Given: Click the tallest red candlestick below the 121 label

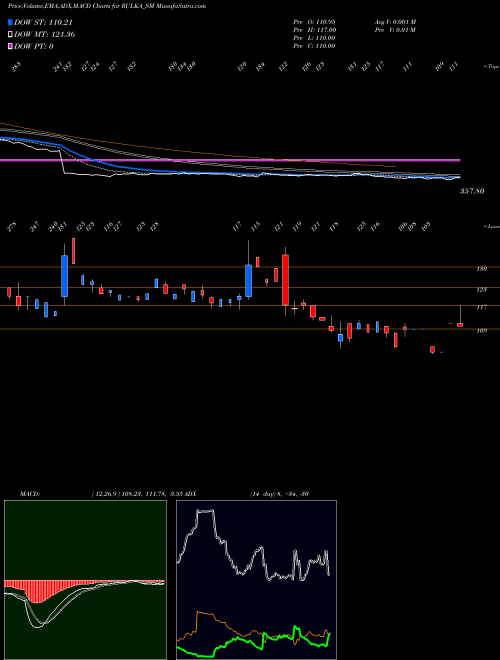Looking at the screenshot, I should 285,280.
